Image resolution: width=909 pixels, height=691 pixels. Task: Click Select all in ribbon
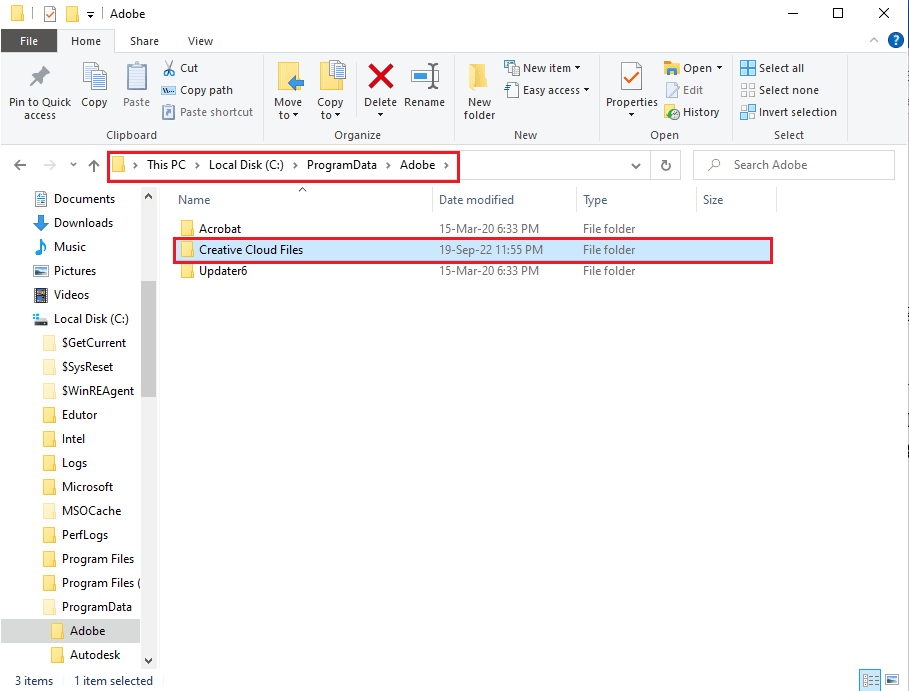click(772, 68)
